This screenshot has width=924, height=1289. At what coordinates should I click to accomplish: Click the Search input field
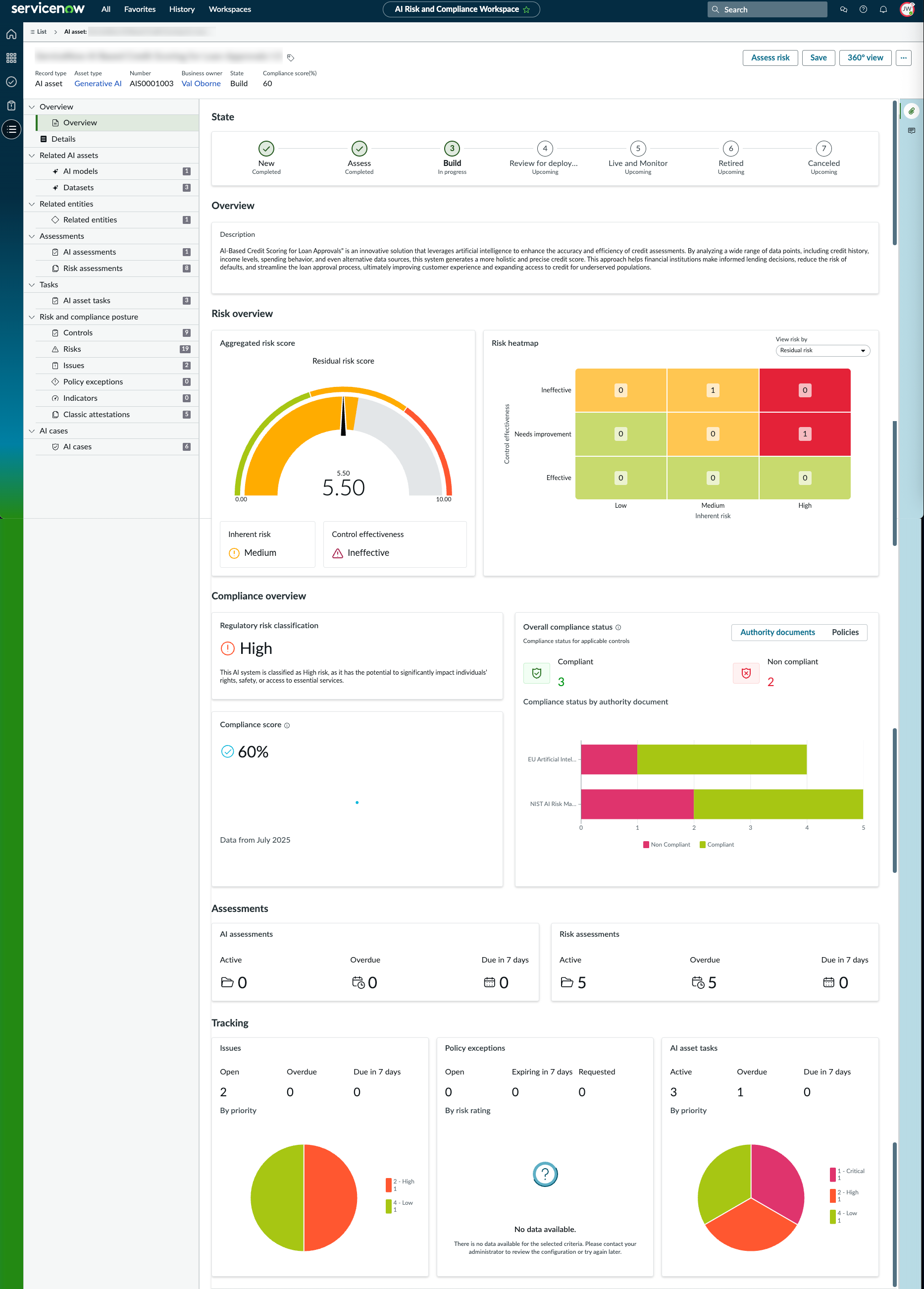click(767, 9)
